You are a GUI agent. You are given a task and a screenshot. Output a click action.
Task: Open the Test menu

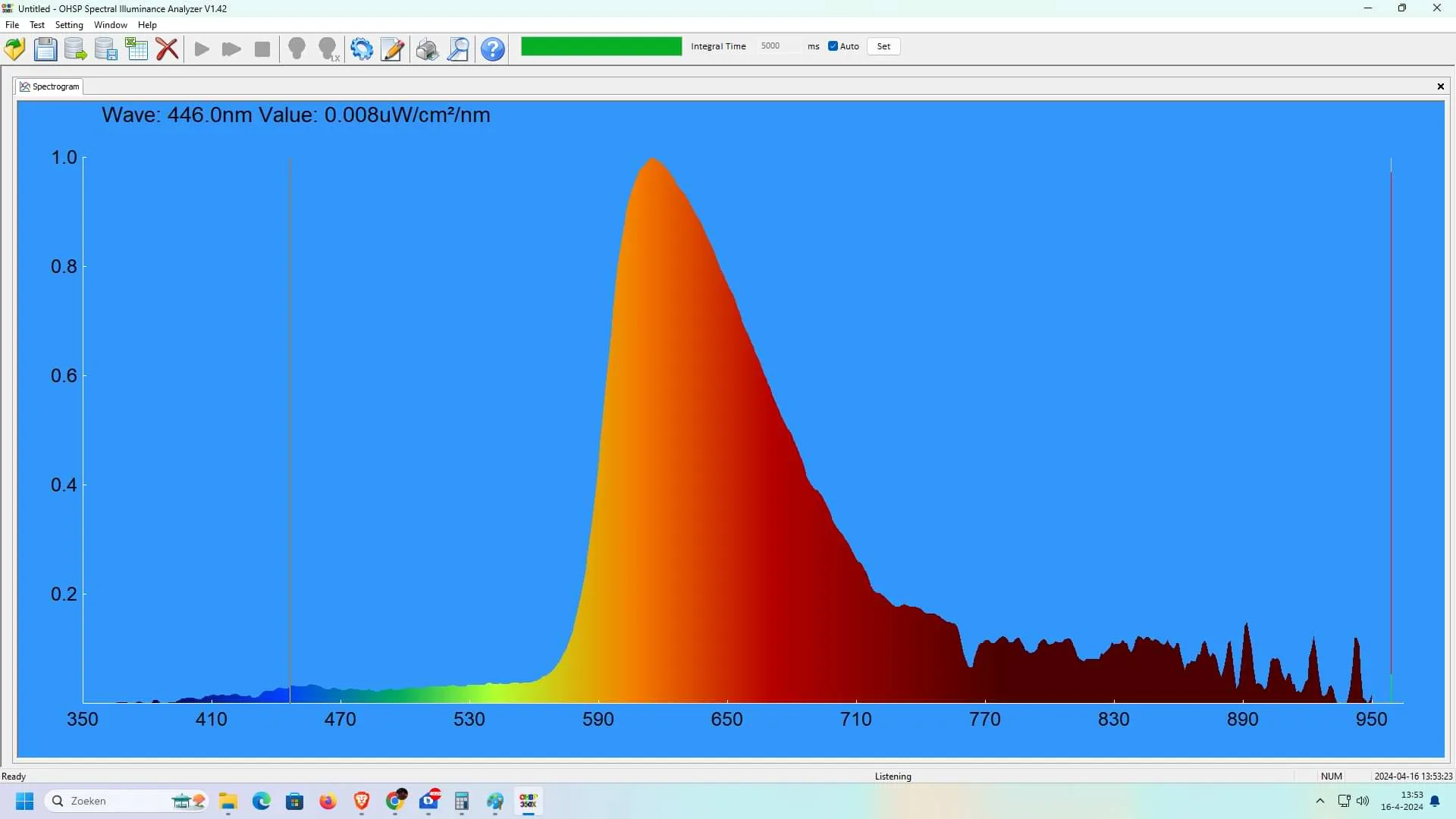tap(37, 25)
